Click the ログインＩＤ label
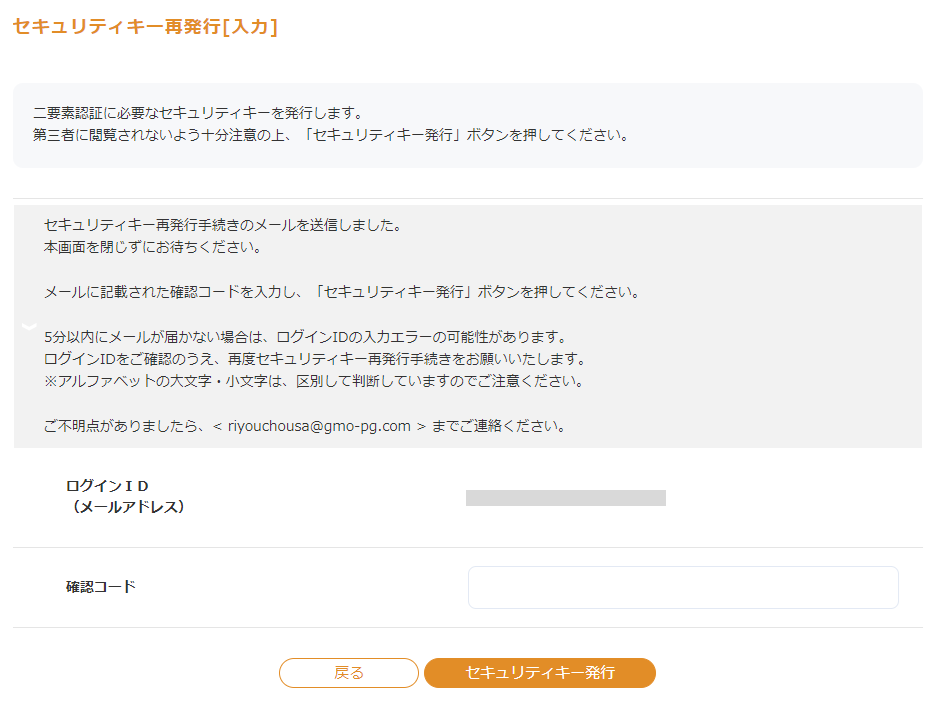The height and width of the screenshot is (711, 926). [x=107, y=485]
